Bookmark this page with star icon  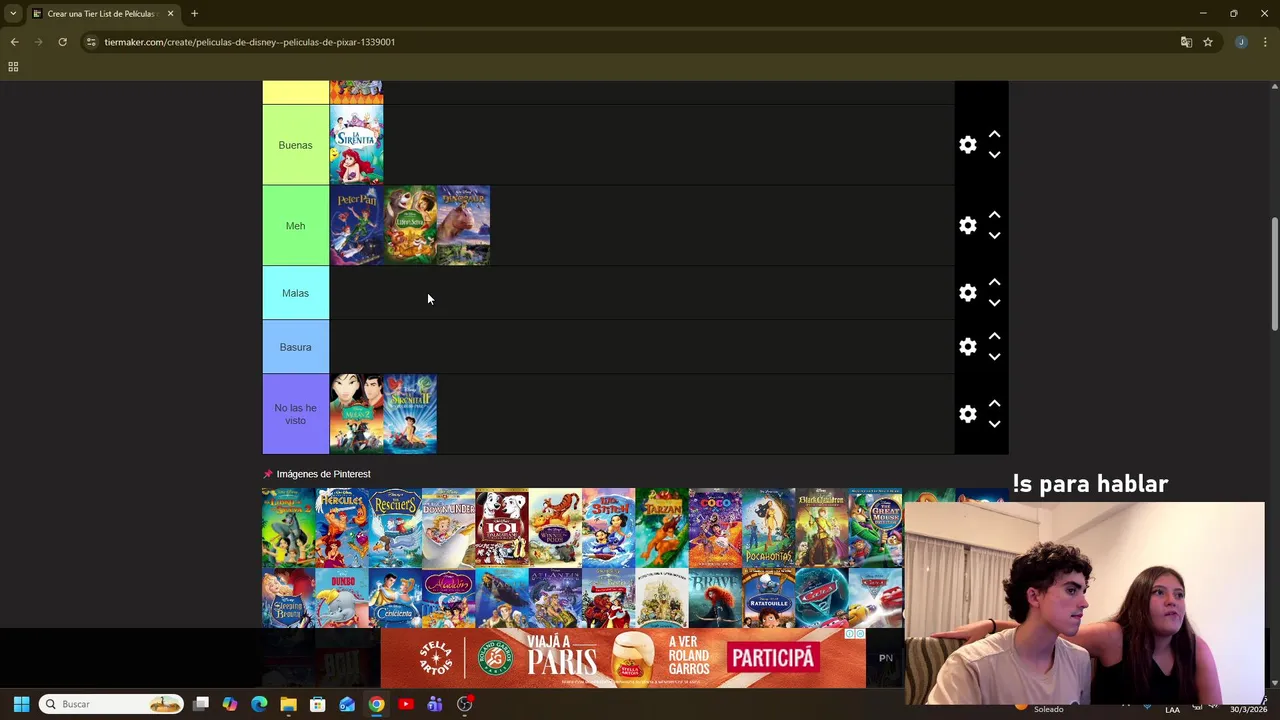point(1208,42)
